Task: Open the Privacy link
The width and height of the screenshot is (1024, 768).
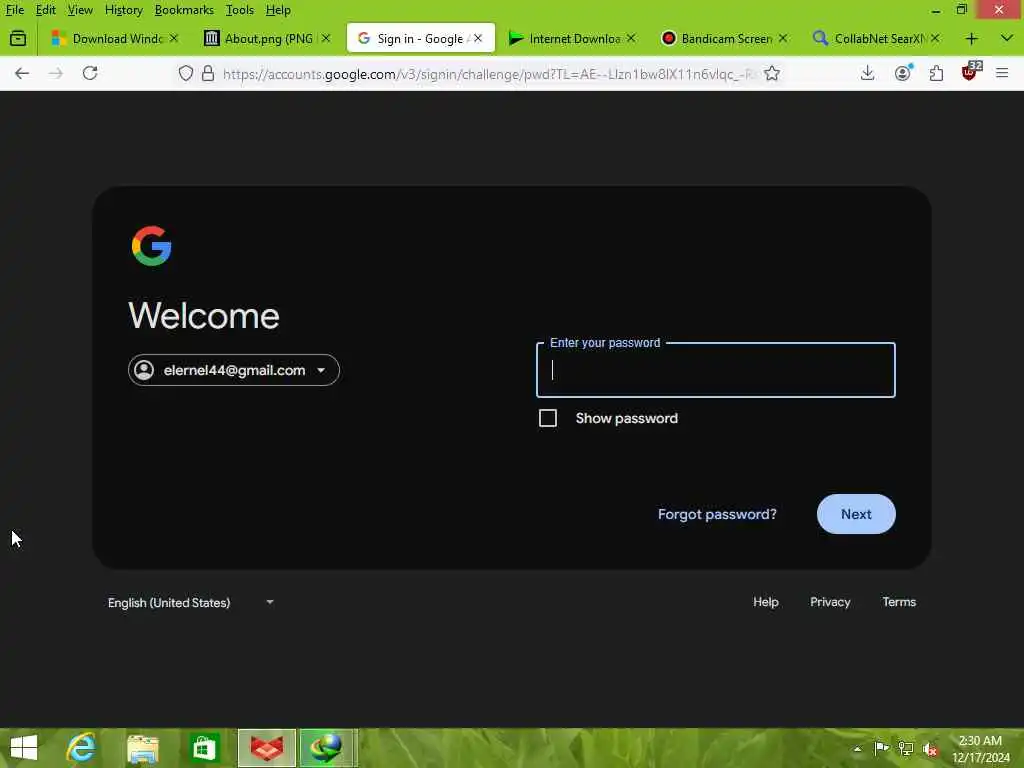Action: click(830, 601)
